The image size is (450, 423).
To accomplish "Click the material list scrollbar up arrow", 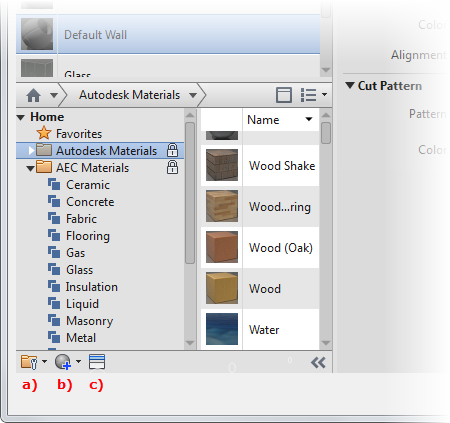I will coord(326,115).
